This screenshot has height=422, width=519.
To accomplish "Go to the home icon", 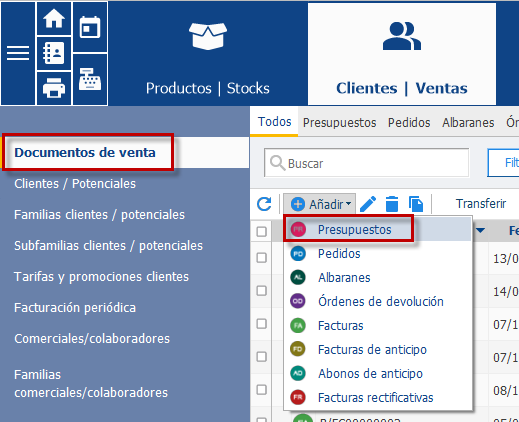I will (x=54, y=18).
